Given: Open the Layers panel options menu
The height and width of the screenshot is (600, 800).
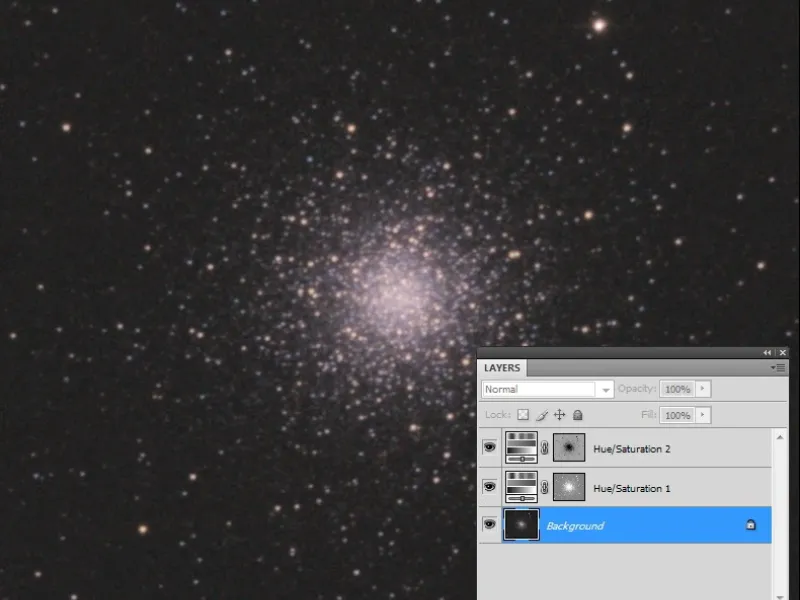Looking at the screenshot, I should pos(780,368).
